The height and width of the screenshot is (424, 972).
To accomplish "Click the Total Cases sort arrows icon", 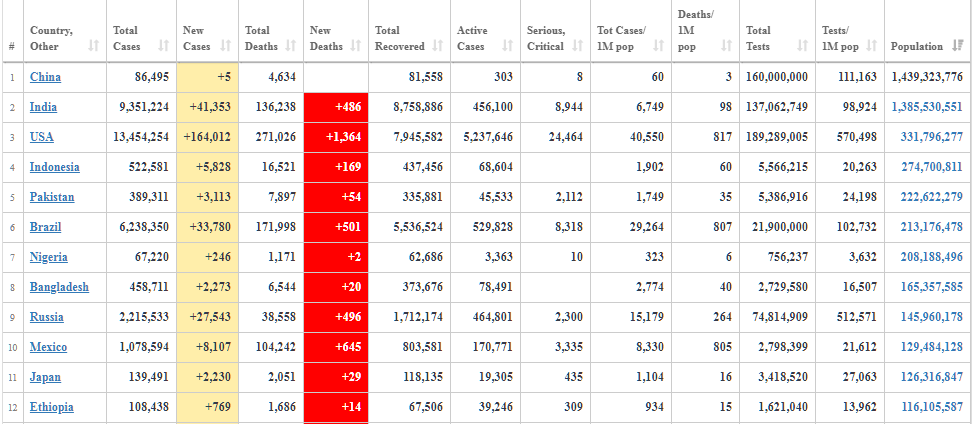I will 164,46.
